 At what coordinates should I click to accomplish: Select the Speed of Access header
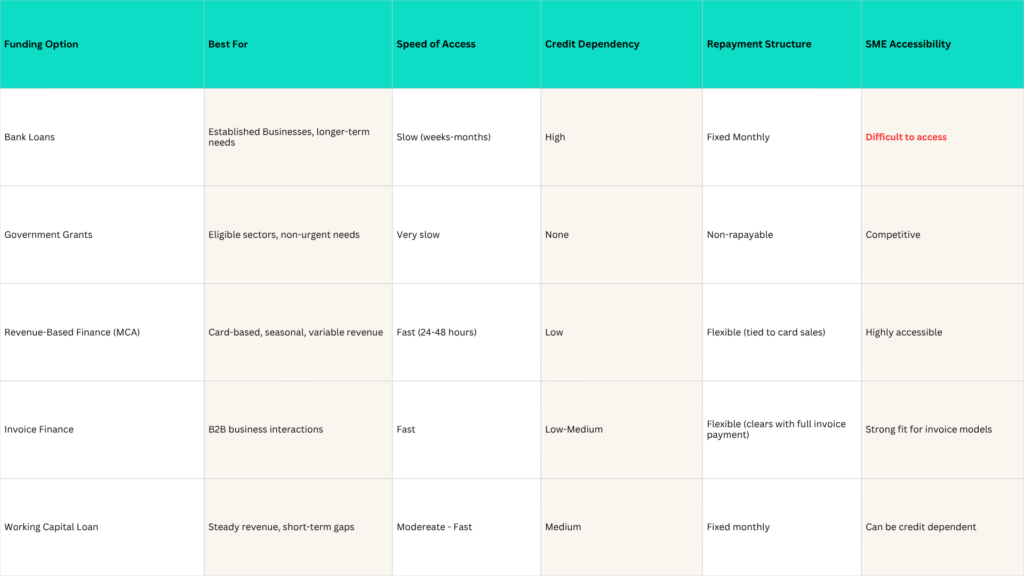coord(436,44)
